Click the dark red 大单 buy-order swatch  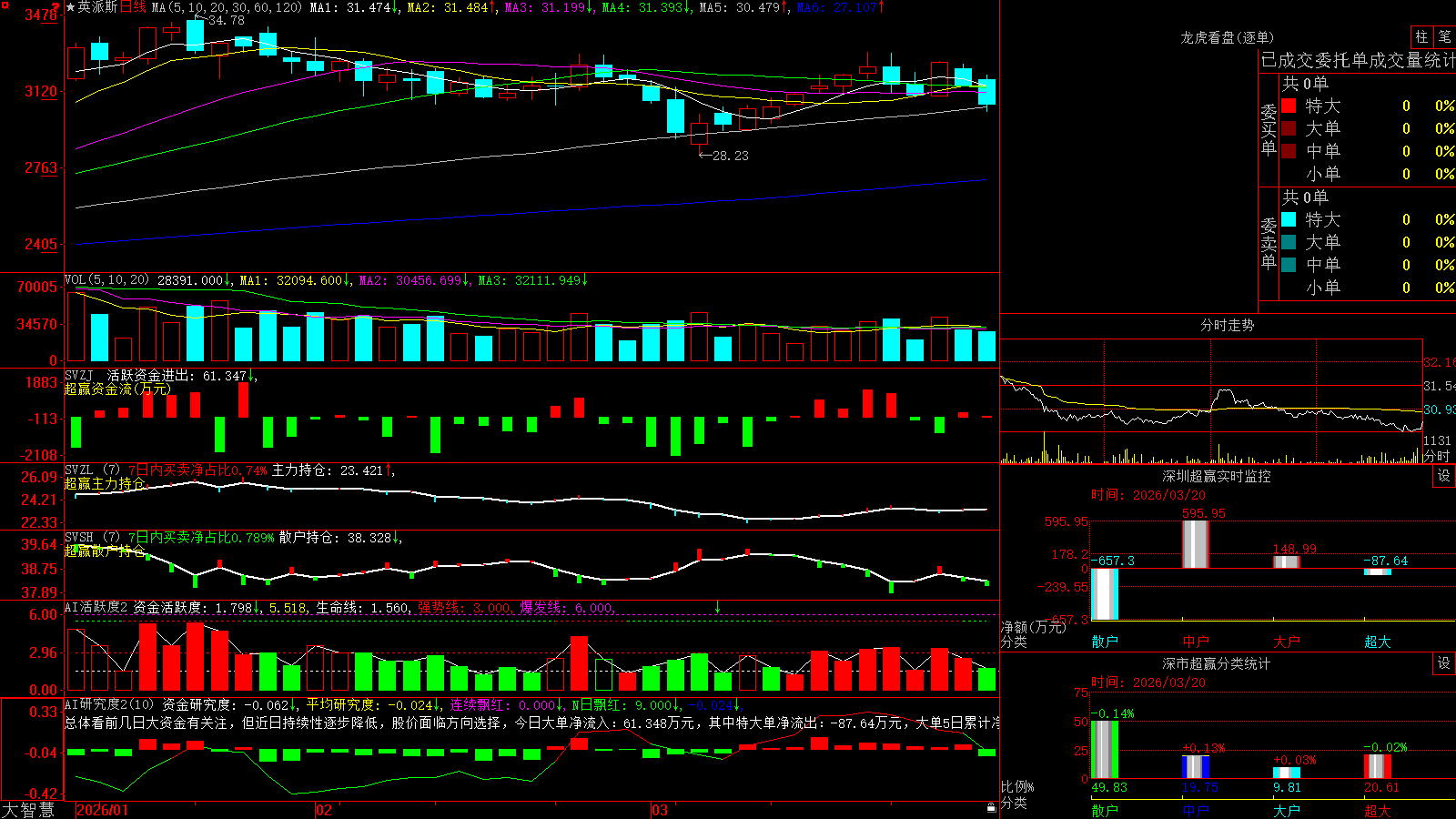(x=1289, y=128)
